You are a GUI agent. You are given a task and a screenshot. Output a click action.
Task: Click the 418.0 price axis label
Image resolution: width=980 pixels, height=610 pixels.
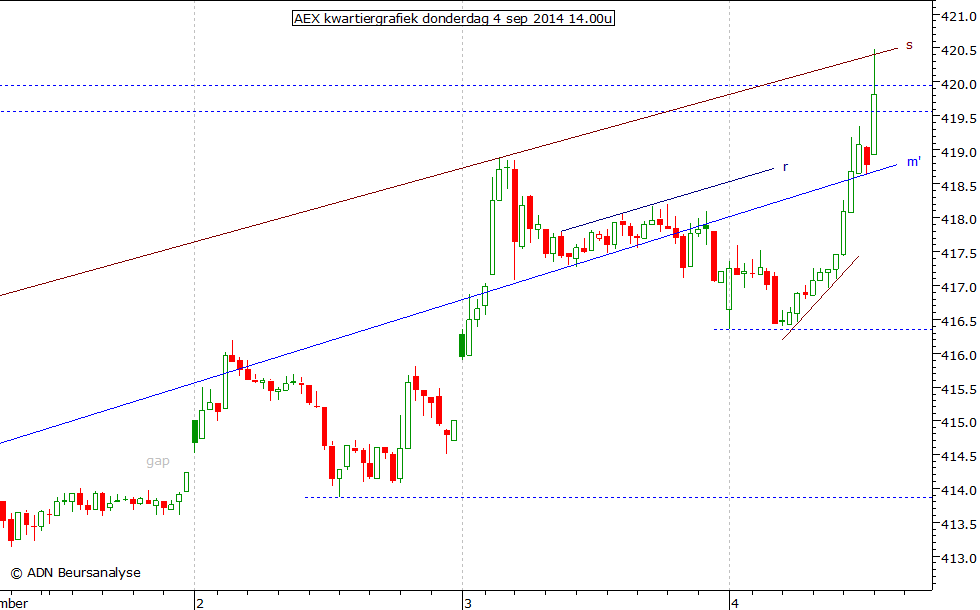959,220
